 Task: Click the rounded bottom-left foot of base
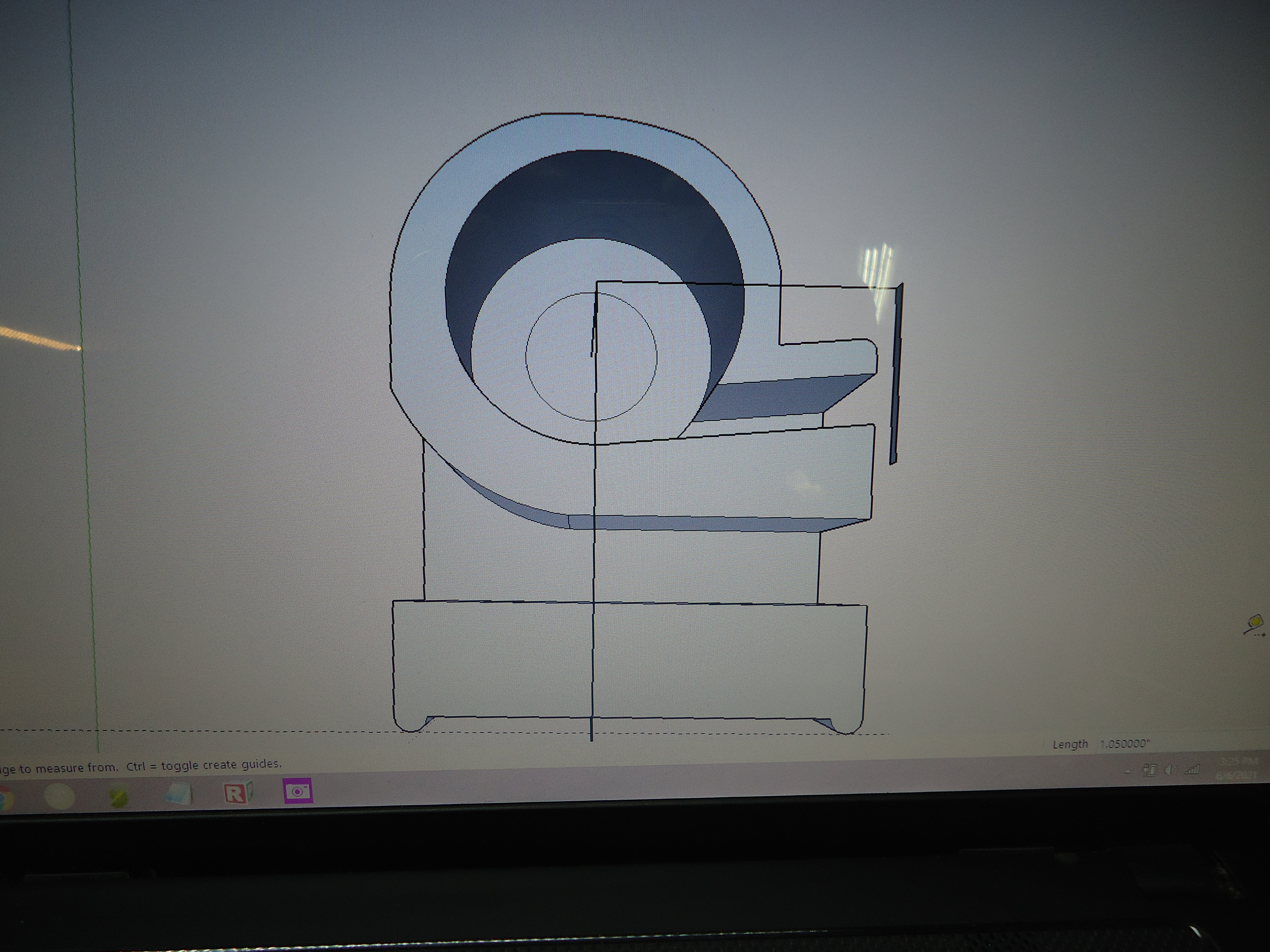(409, 724)
